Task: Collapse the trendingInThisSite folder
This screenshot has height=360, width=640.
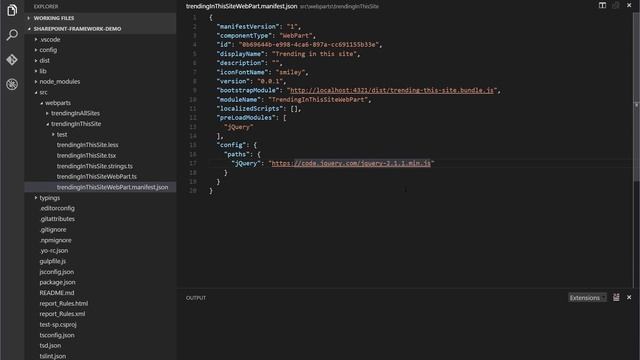Action: point(76,124)
